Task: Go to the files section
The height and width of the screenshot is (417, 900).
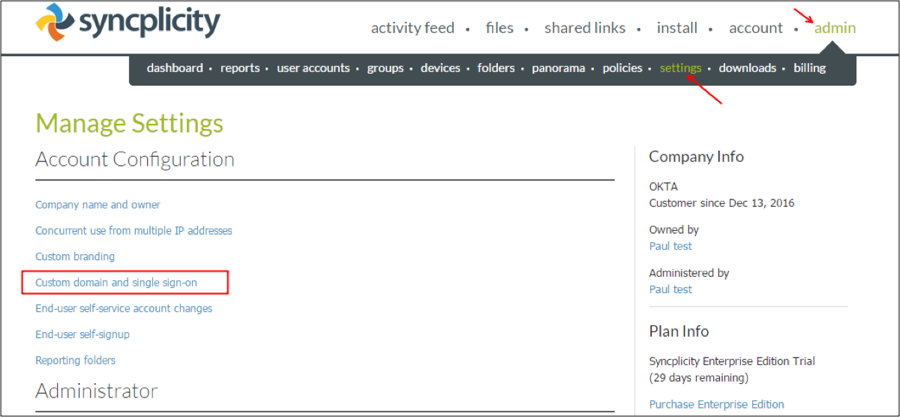Action: click(499, 28)
